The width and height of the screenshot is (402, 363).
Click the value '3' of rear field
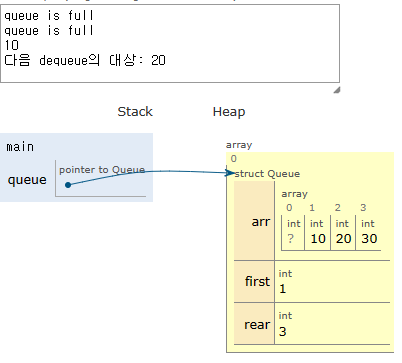283,331
